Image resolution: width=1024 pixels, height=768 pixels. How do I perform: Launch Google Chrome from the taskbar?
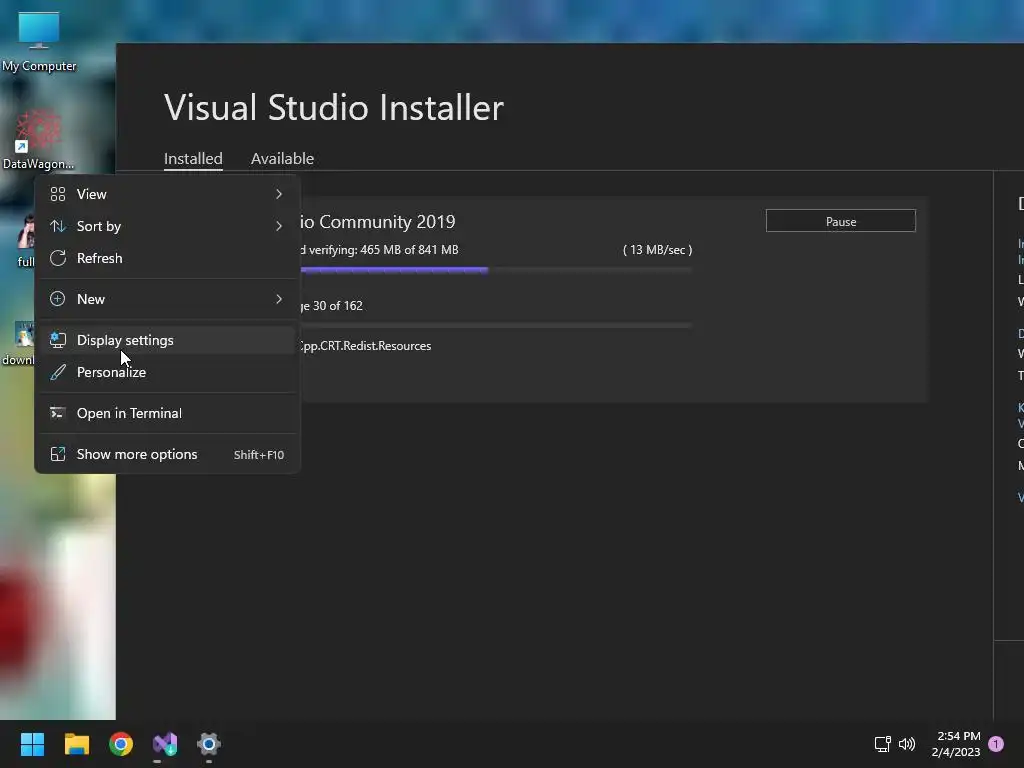121,744
